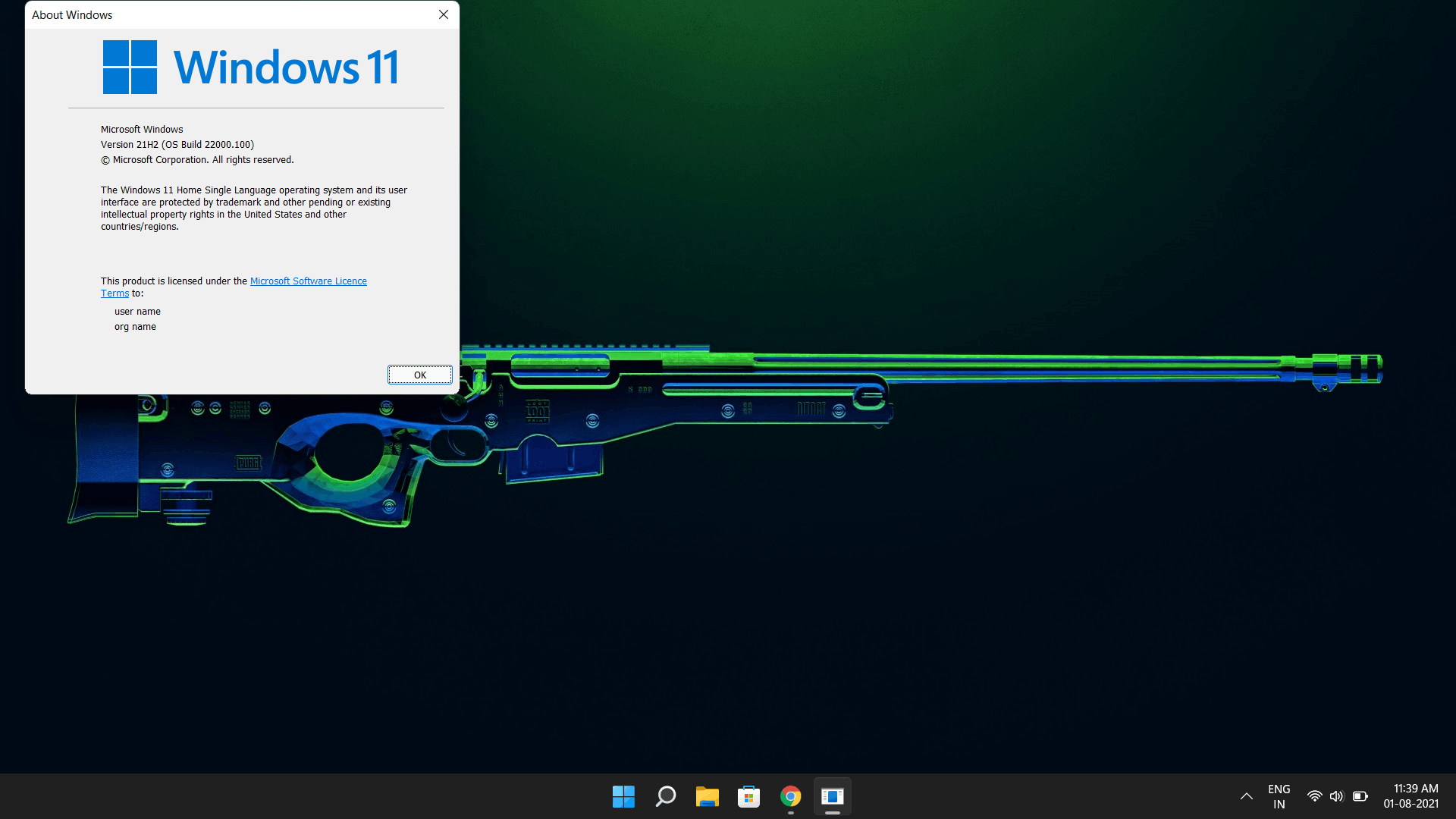Expand hidden tray icons chevron
Image resolution: width=1456 pixels, height=819 pixels.
pyautogui.click(x=1246, y=796)
